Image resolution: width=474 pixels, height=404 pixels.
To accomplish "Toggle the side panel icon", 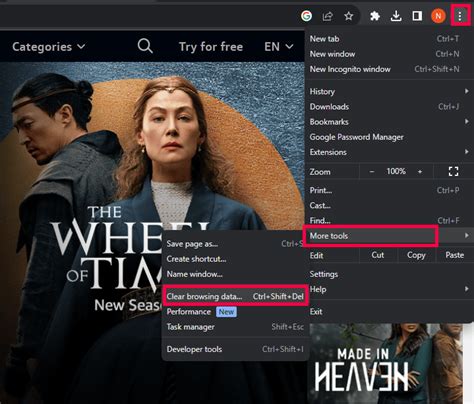I will click(417, 16).
